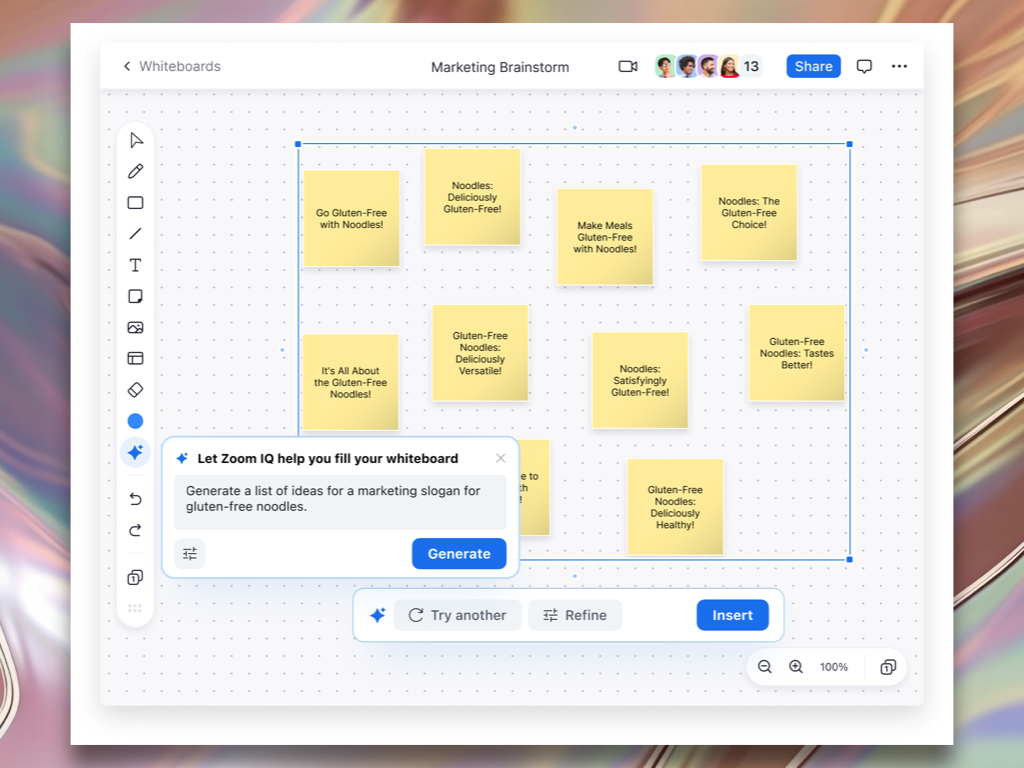Click first participant avatar
Image resolution: width=1024 pixels, height=768 pixels.
click(x=665, y=66)
